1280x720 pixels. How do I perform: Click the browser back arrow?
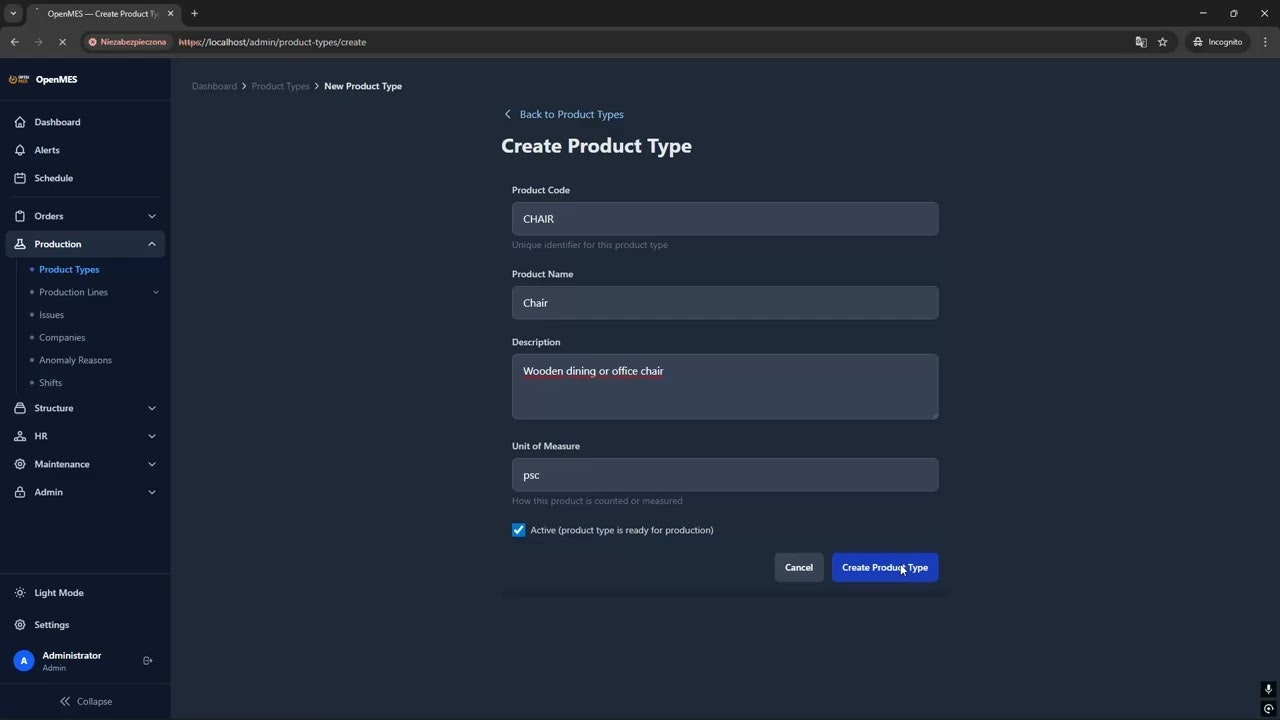[x=14, y=42]
